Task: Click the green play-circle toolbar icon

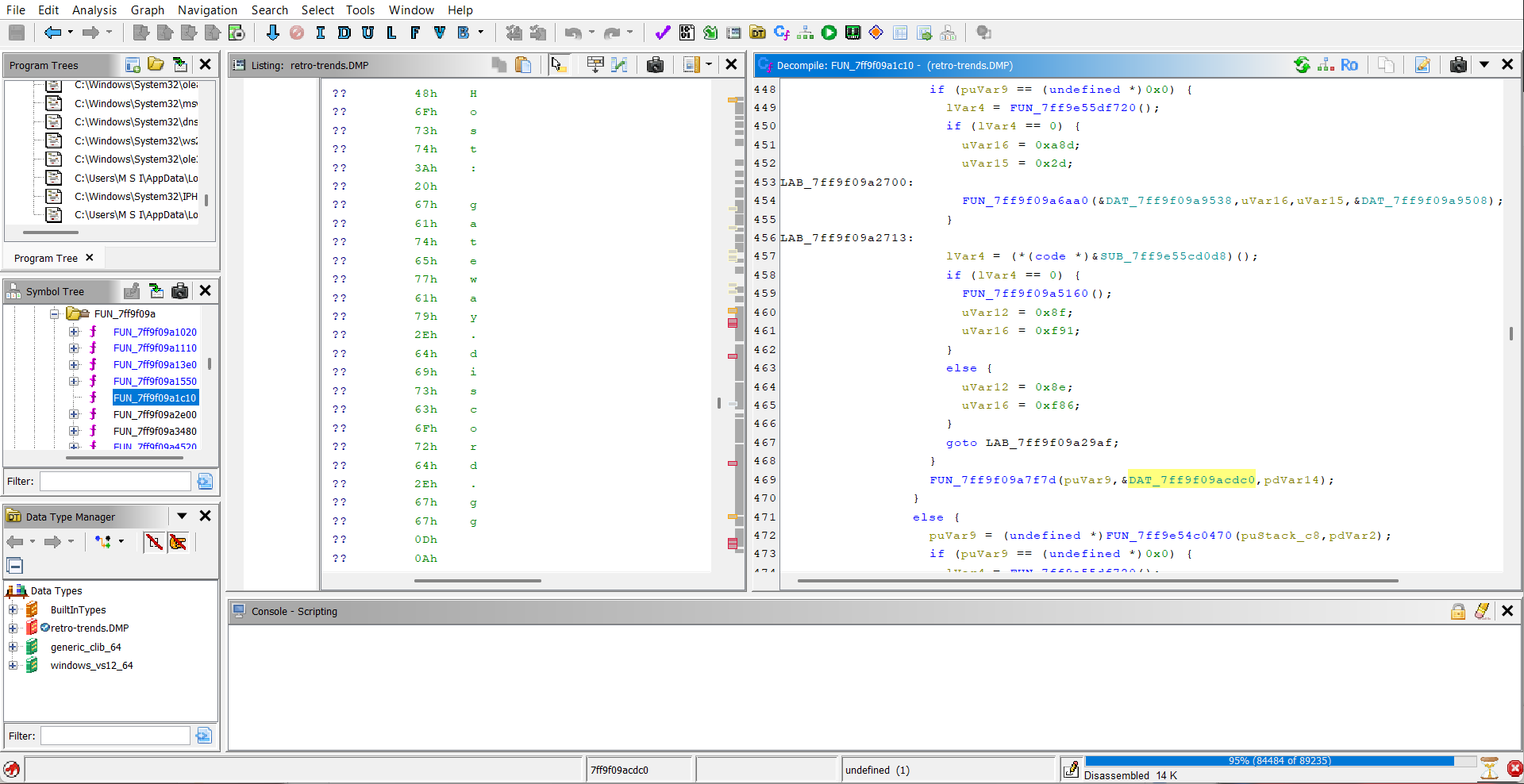Action: pyautogui.click(x=829, y=33)
